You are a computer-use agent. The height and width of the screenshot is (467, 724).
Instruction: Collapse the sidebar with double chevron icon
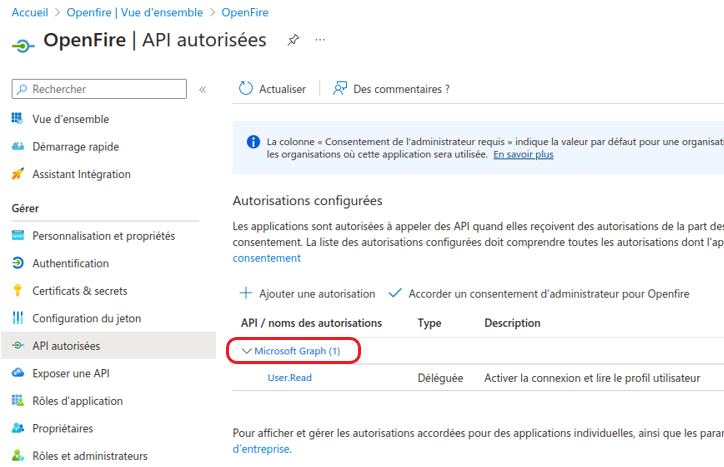coord(202,90)
